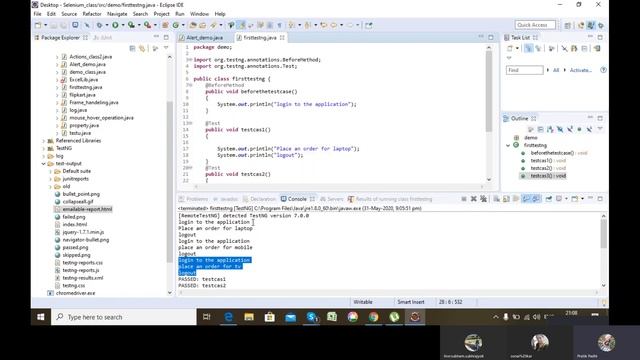Select emailable-report.html in Package Explorer
The height and width of the screenshot is (360, 640).
(x=87, y=209)
